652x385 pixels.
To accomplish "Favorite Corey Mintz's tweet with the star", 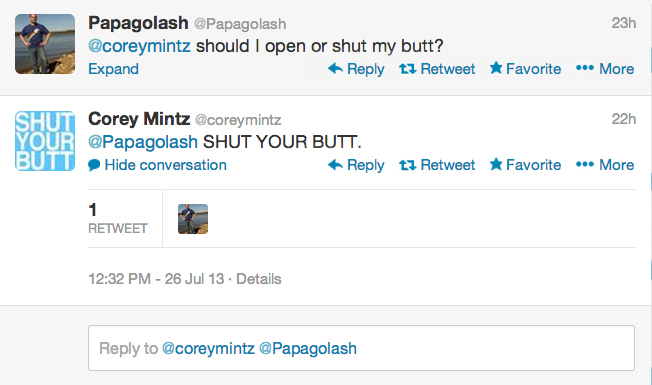I will click(496, 164).
